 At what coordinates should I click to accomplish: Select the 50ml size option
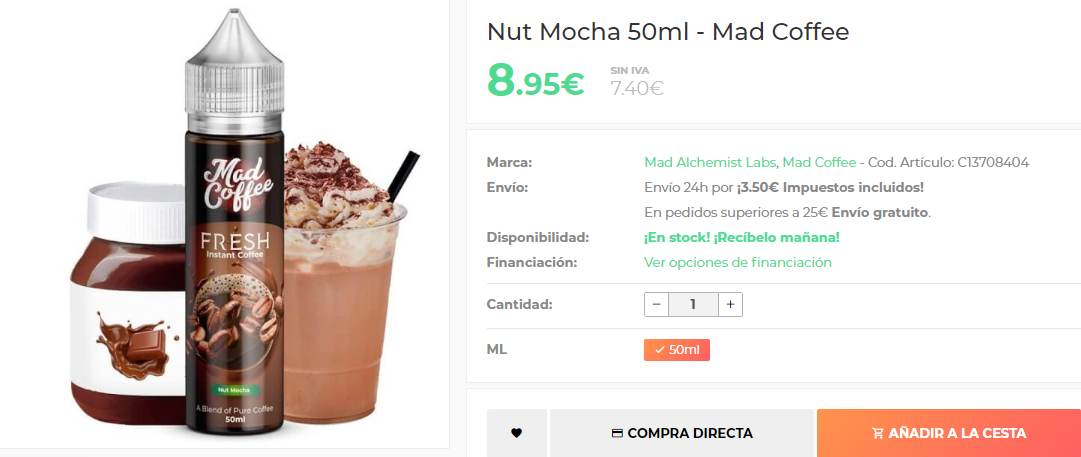pyautogui.click(x=677, y=350)
